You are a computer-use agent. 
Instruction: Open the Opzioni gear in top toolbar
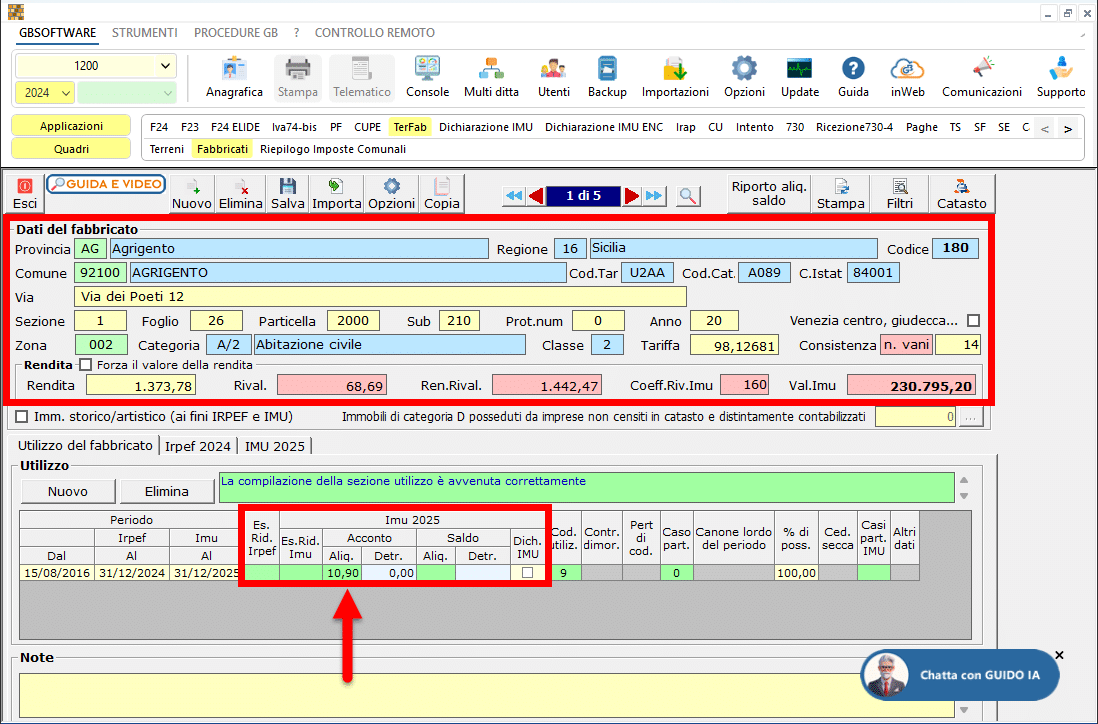pos(744,77)
